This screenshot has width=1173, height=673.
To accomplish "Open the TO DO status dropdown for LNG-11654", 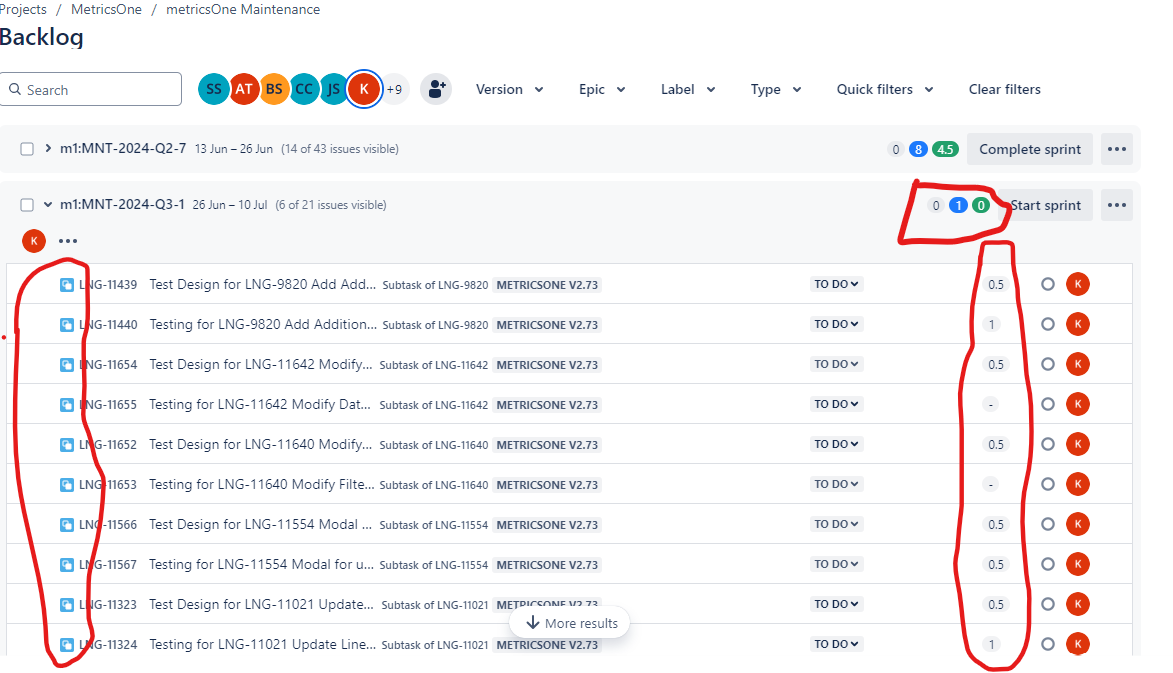I will (x=836, y=364).
